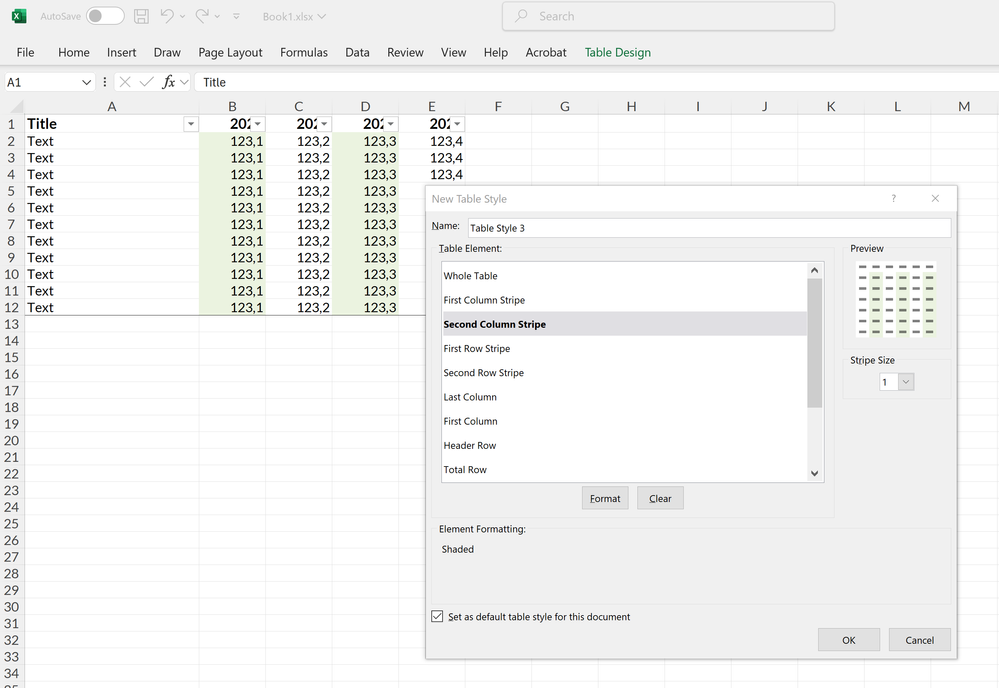Click the Redo arrow icon

(202, 16)
